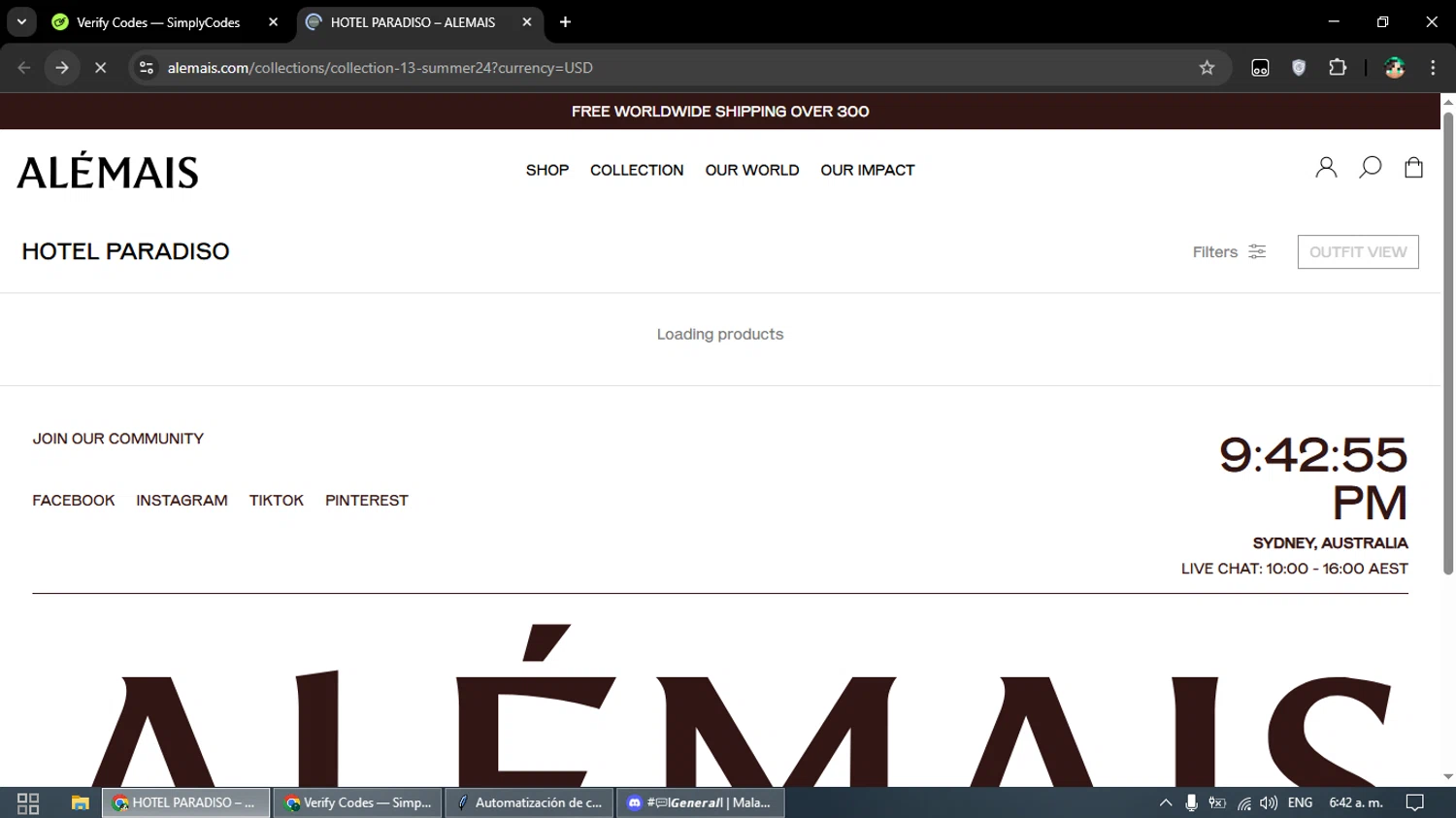Click the 9:42:55 PM clock display
This screenshot has height=818, width=1456.
point(1313,477)
